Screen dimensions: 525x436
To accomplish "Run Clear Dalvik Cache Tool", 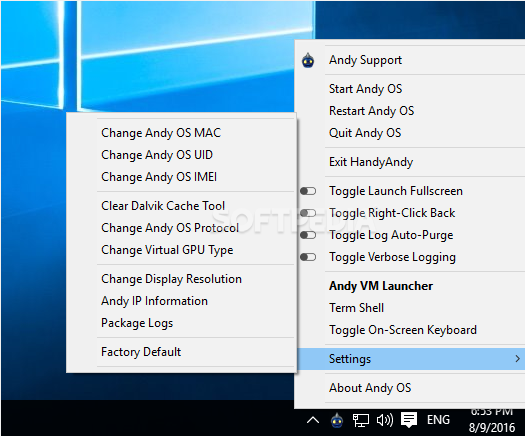I will point(163,206).
